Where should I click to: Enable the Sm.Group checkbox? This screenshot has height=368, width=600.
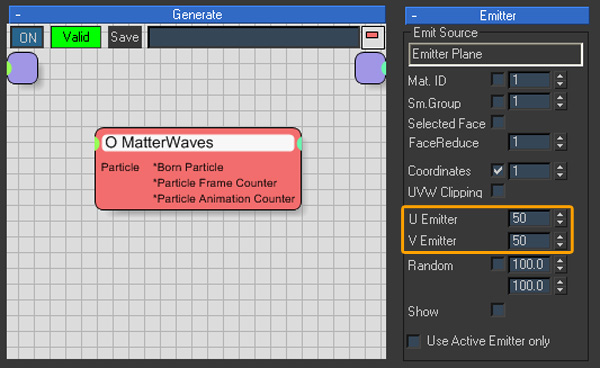tap(498, 102)
